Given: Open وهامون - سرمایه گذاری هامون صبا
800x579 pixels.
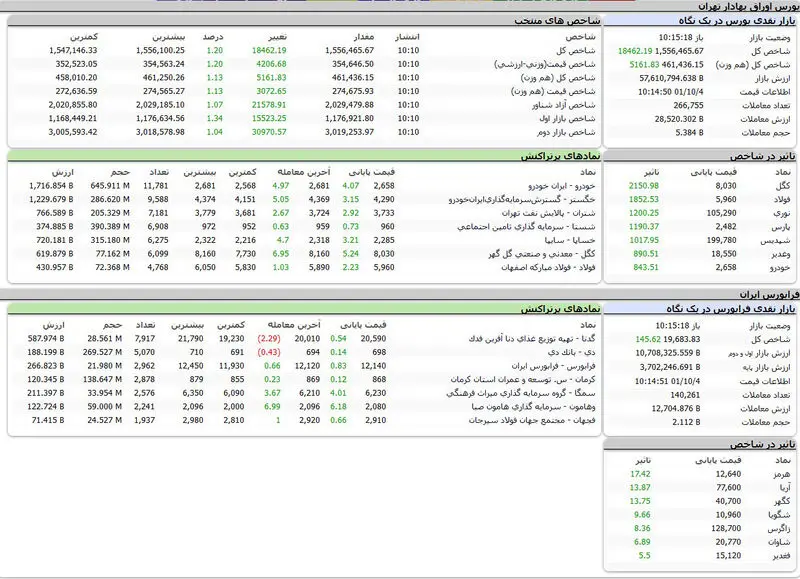Looking at the screenshot, I should click(x=534, y=407).
